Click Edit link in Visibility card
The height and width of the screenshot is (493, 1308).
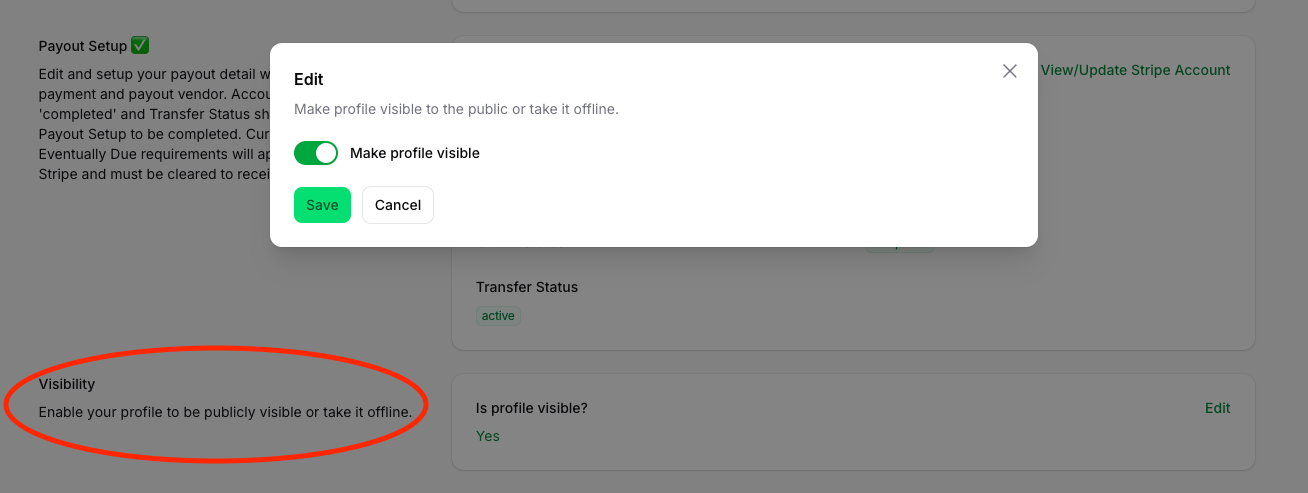click(1217, 408)
